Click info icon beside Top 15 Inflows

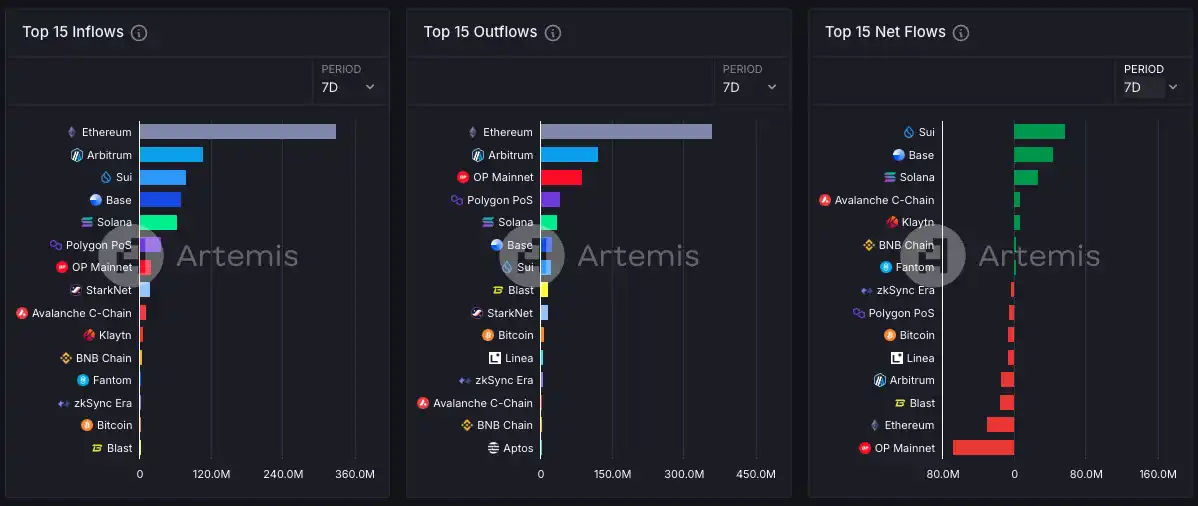click(140, 33)
